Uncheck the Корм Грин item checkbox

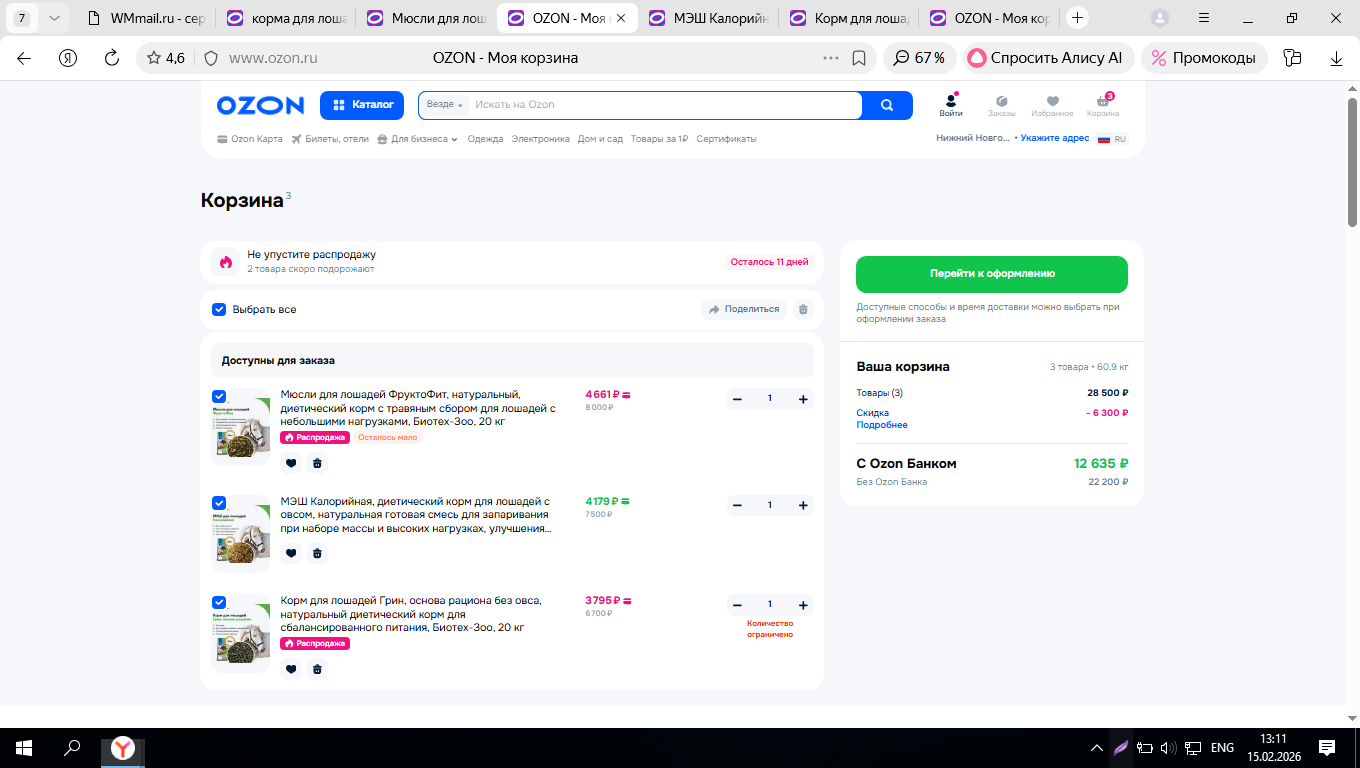[219, 602]
